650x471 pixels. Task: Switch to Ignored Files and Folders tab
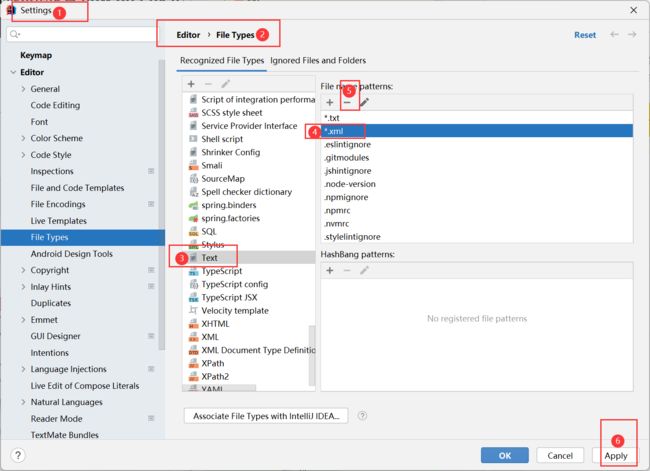[x=318, y=61]
